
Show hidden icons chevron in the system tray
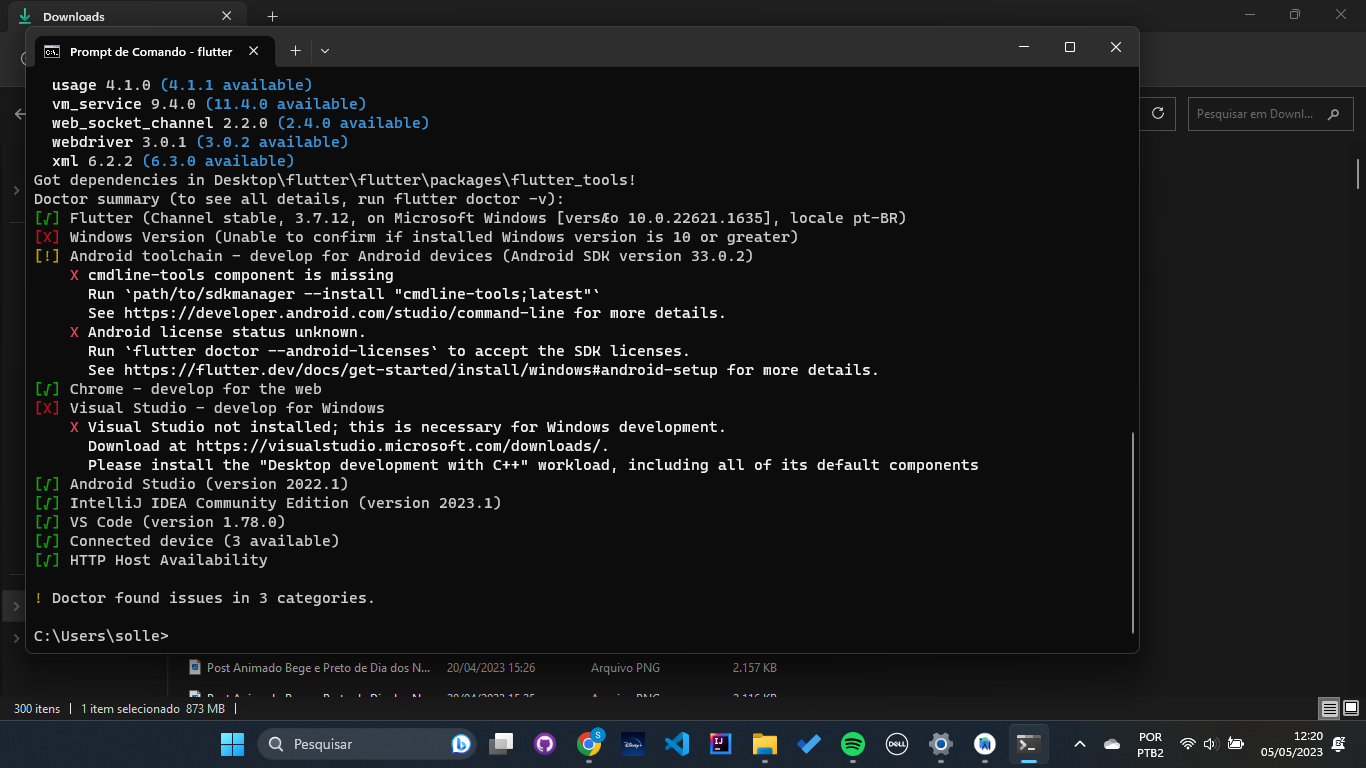[1080, 744]
